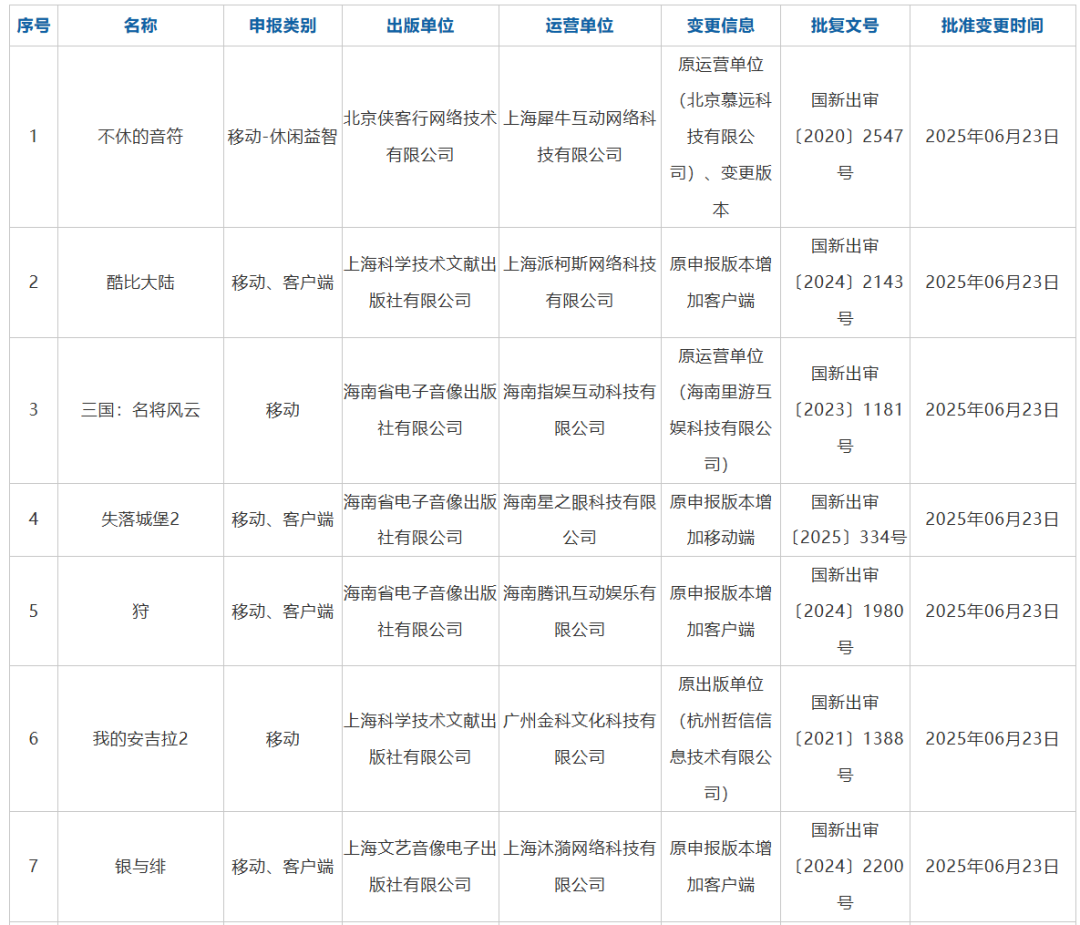Click 原申报版本增加客户端 in the 狩 row
This screenshot has height=925, width=1080.
point(720,611)
